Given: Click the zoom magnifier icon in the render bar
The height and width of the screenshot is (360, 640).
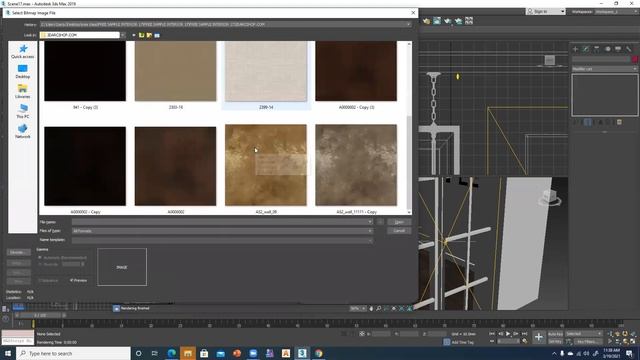Looking at the screenshot, I should click(379, 309).
